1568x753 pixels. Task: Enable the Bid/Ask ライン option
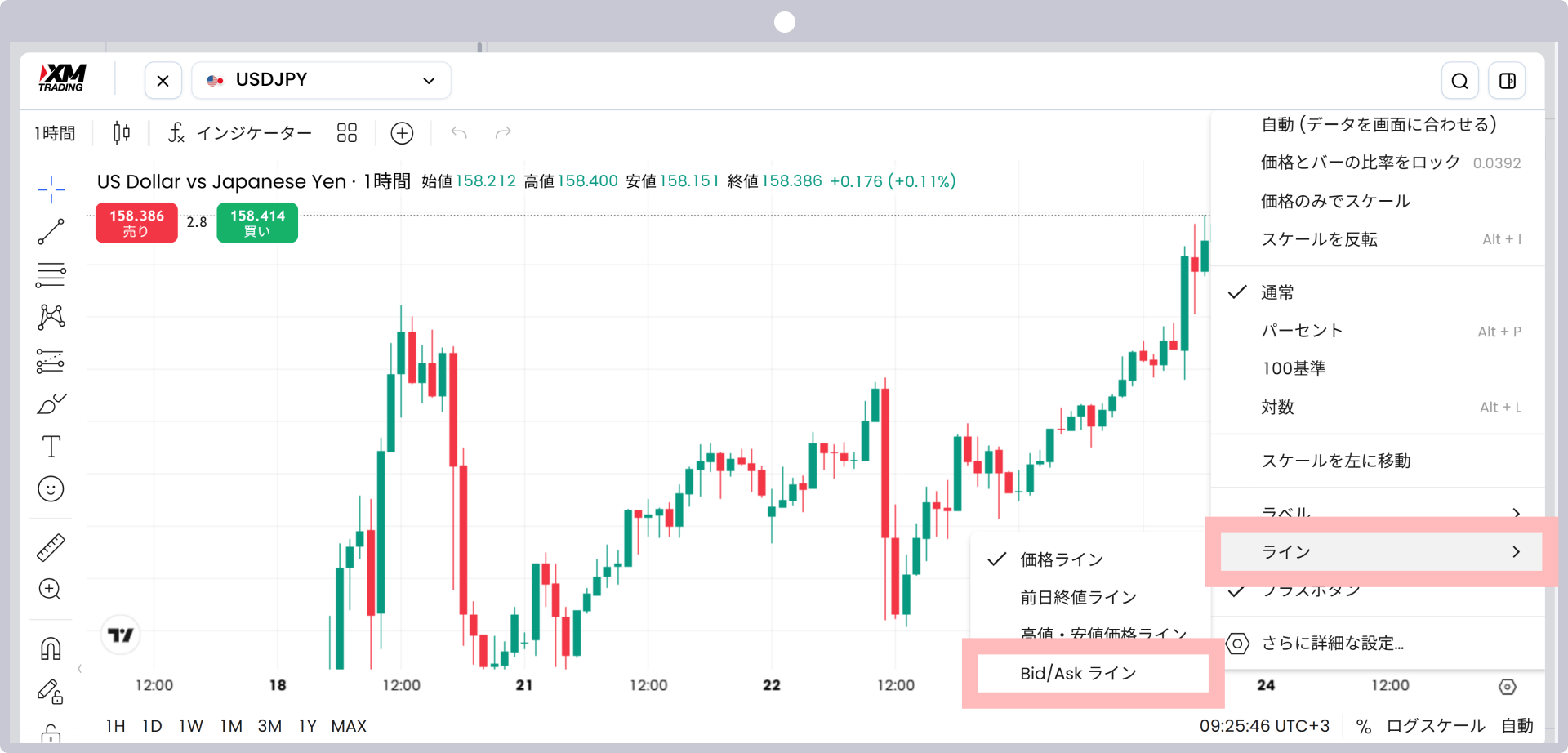[x=1094, y=673]
